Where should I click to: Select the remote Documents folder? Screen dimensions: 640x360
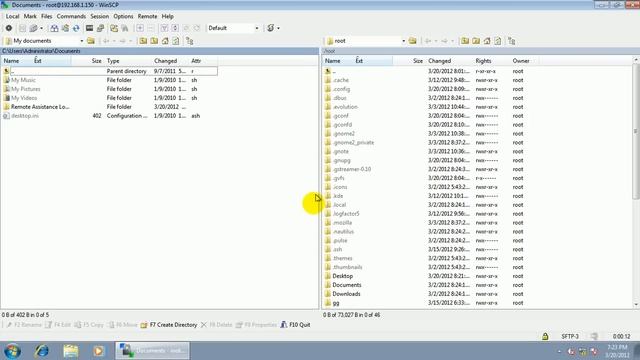[347, 285]
